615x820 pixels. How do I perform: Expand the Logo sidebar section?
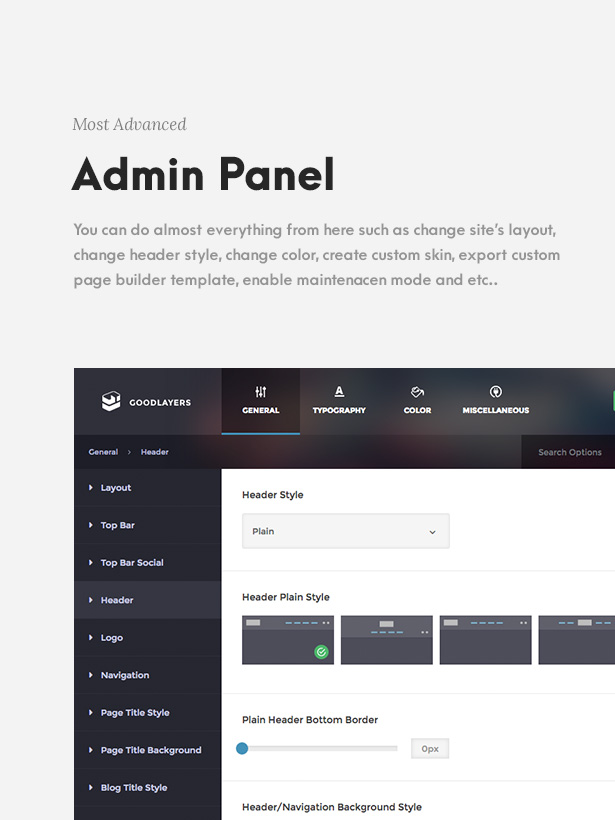pyautogui.click(x=112, y=638)
